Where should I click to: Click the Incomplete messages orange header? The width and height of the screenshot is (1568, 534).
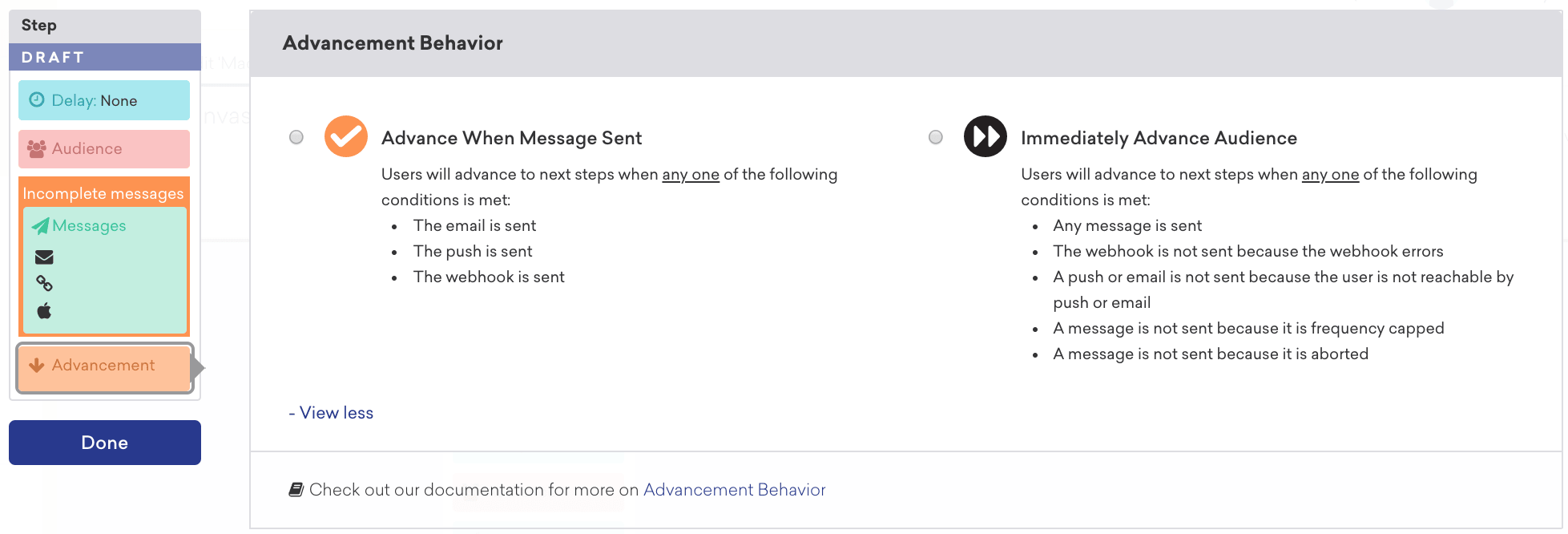click(x=103, y=193)
